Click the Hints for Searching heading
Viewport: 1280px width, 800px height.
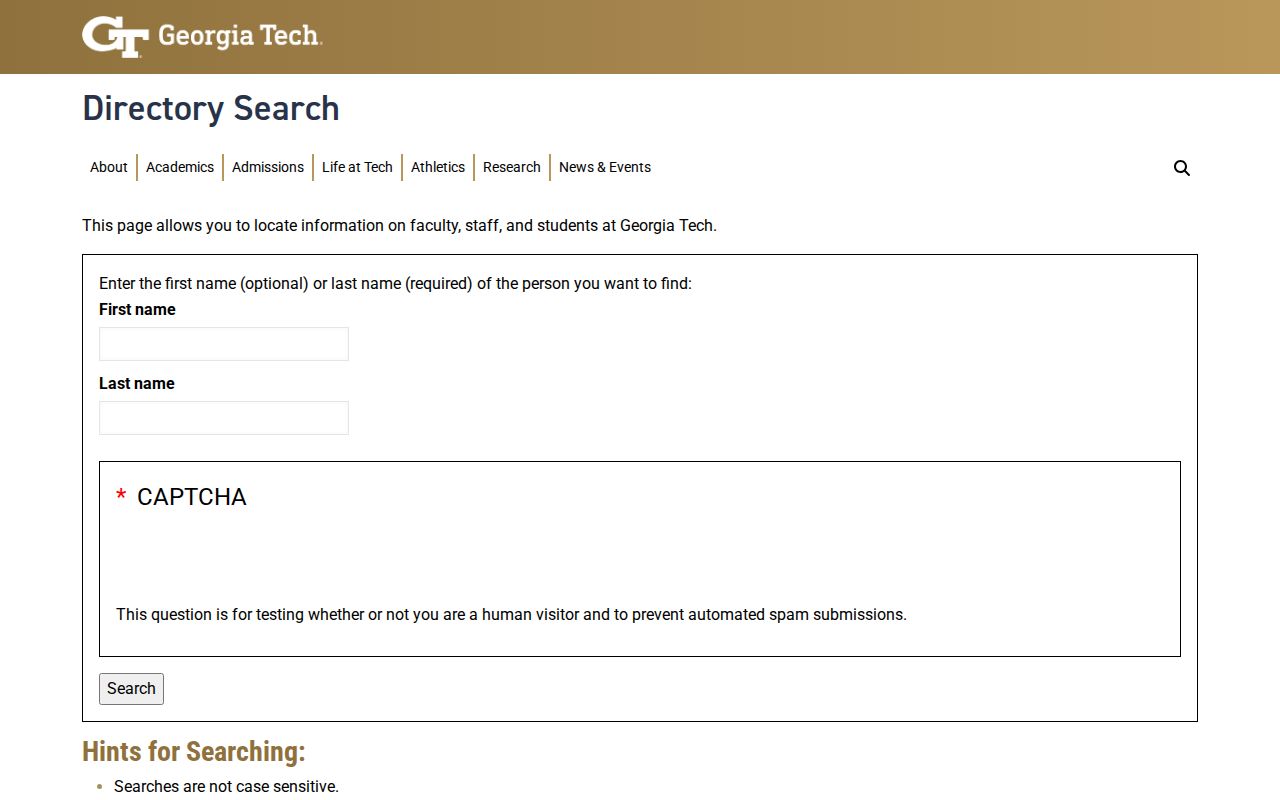(x=194, y=751)
